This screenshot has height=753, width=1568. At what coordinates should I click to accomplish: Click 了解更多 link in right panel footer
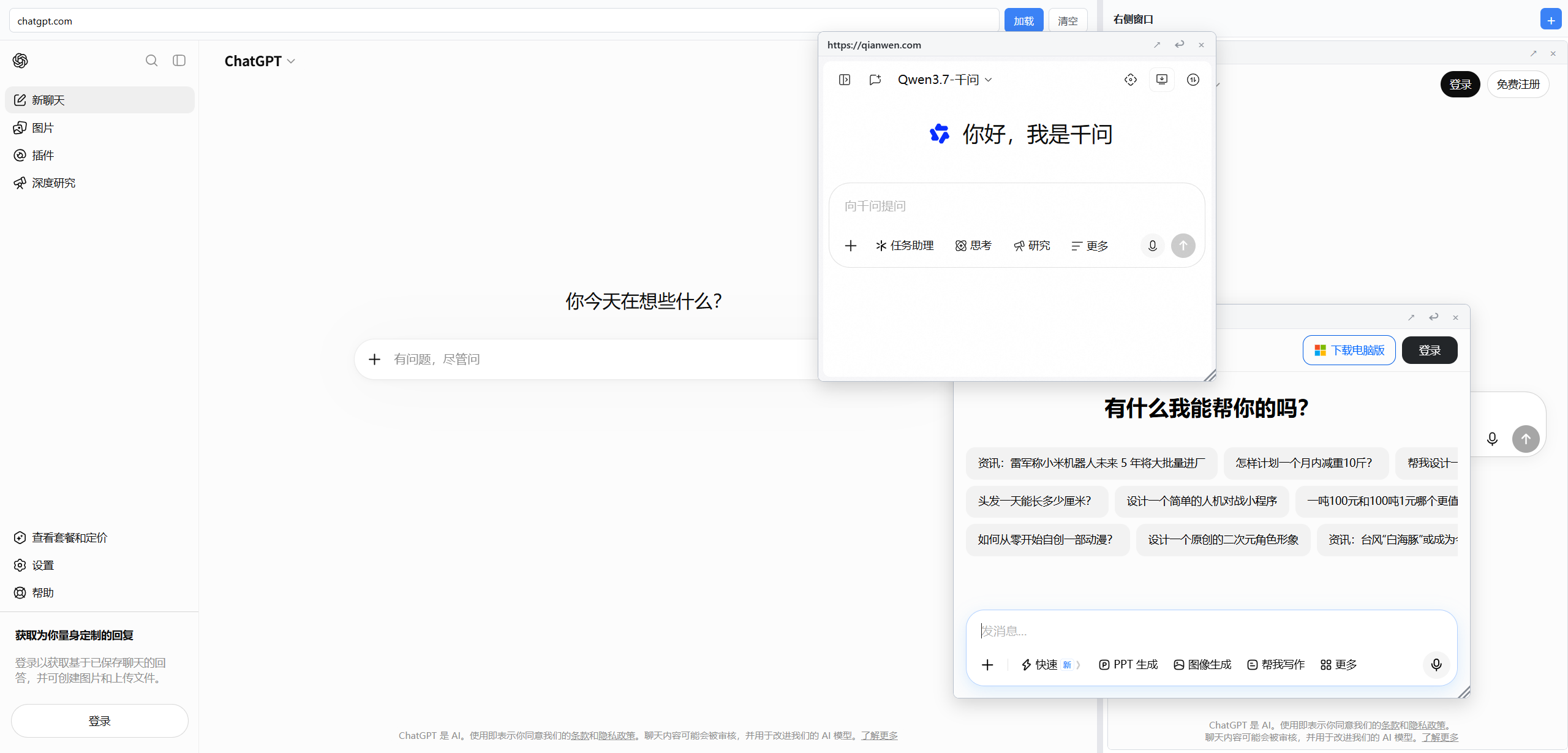tap(1440, 737)
